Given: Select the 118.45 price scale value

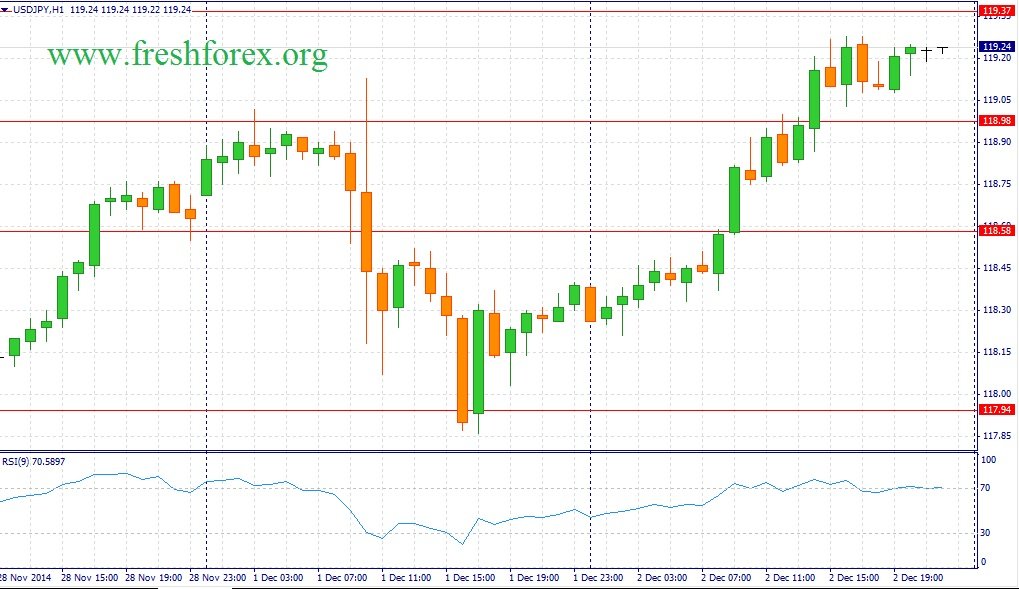Looking at the screenshot, I should click(x=996, y=268).
